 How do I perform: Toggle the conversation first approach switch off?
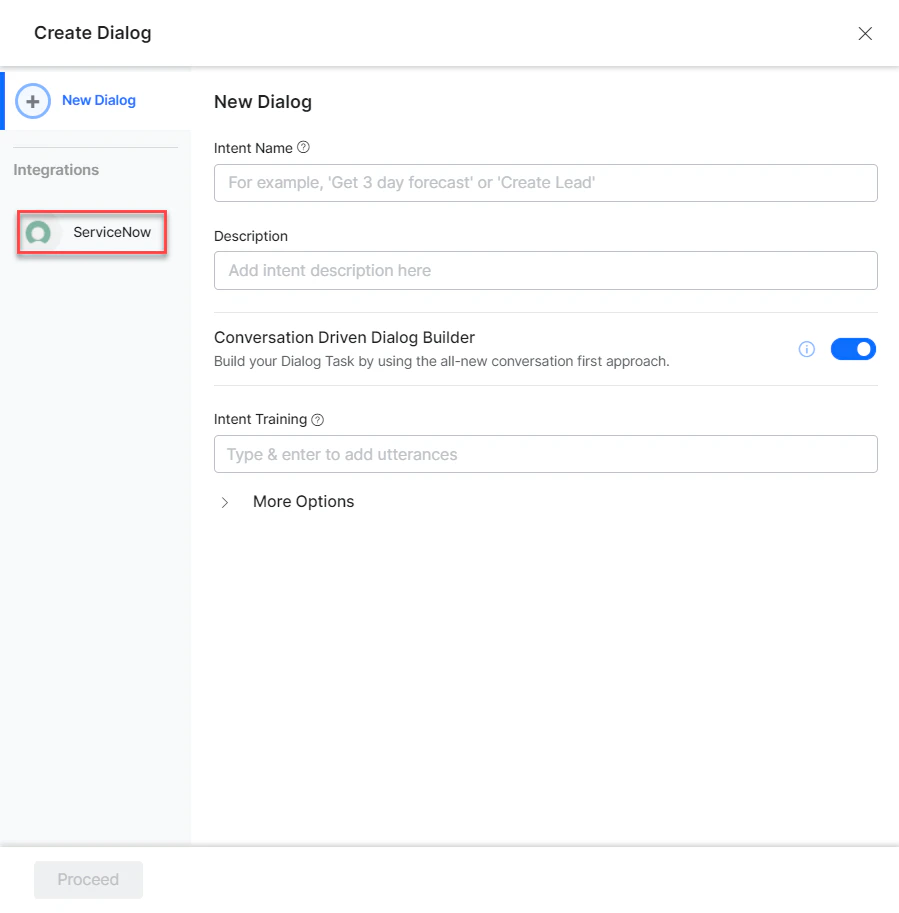[x=853, y=348]
